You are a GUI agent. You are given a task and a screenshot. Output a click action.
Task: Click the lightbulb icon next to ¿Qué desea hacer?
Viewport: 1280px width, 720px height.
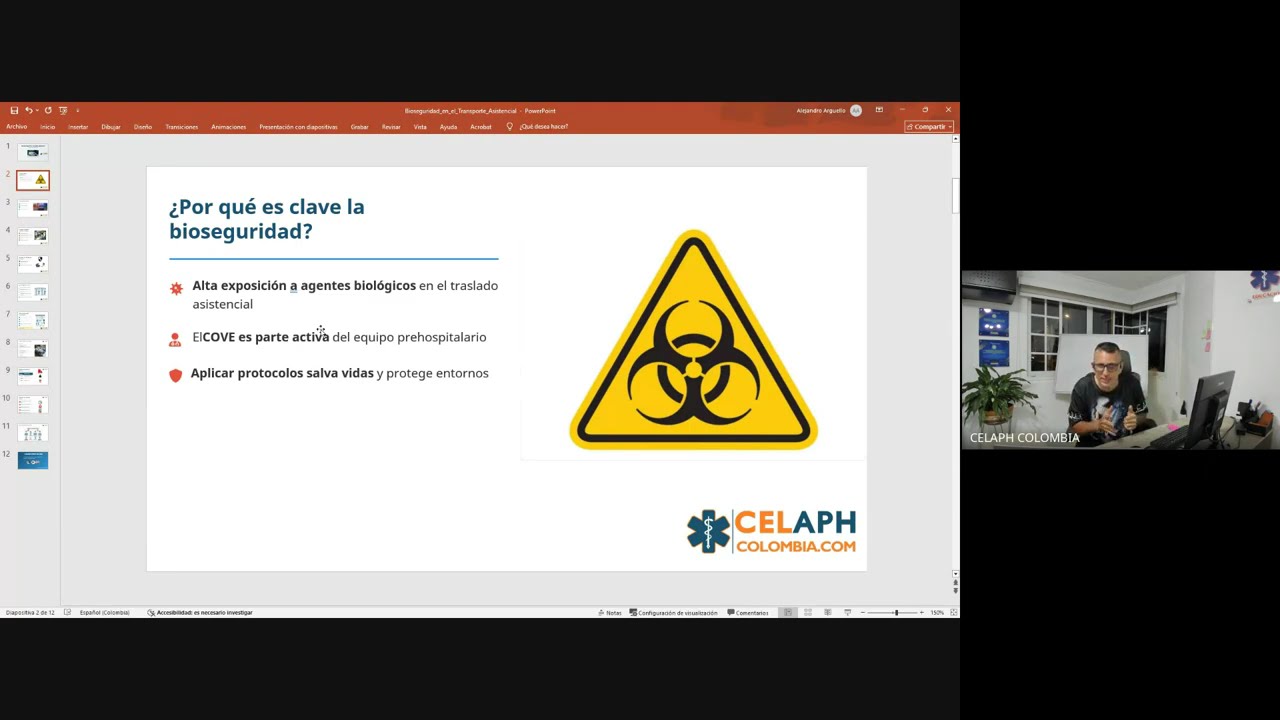(509, 127)
